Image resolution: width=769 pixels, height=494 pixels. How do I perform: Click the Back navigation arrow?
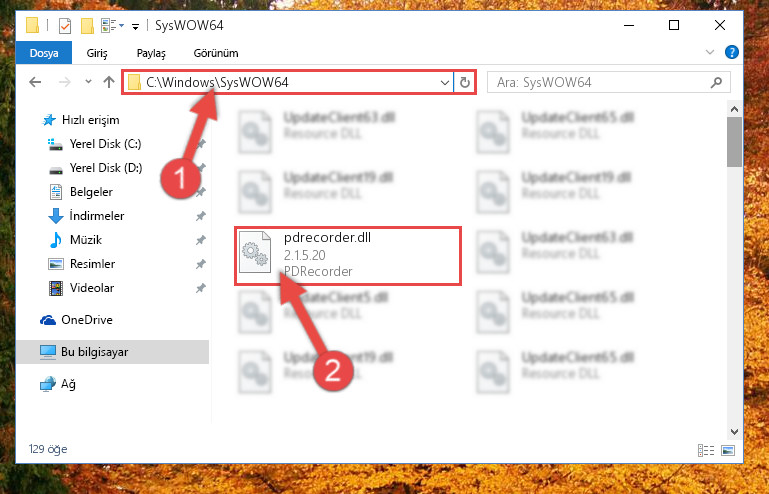35,82
